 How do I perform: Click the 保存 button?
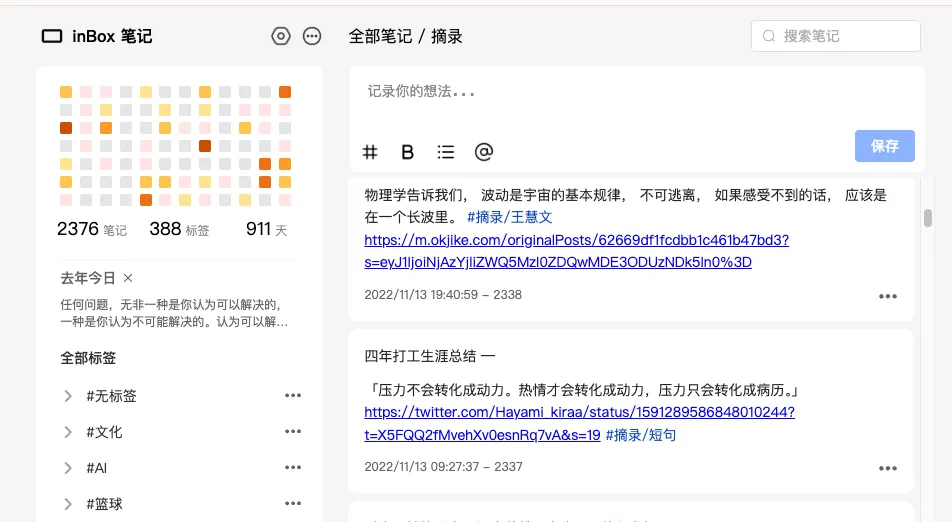(884, 146)
